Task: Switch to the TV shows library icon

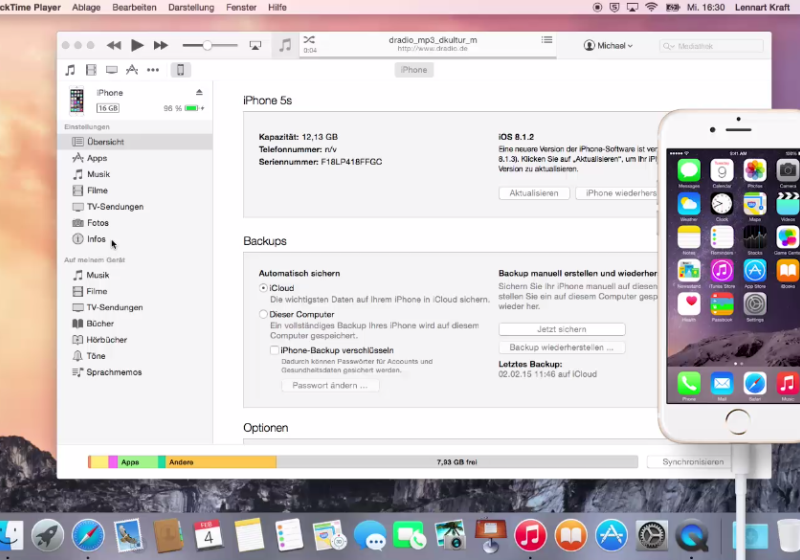Action: pos(112,70)
